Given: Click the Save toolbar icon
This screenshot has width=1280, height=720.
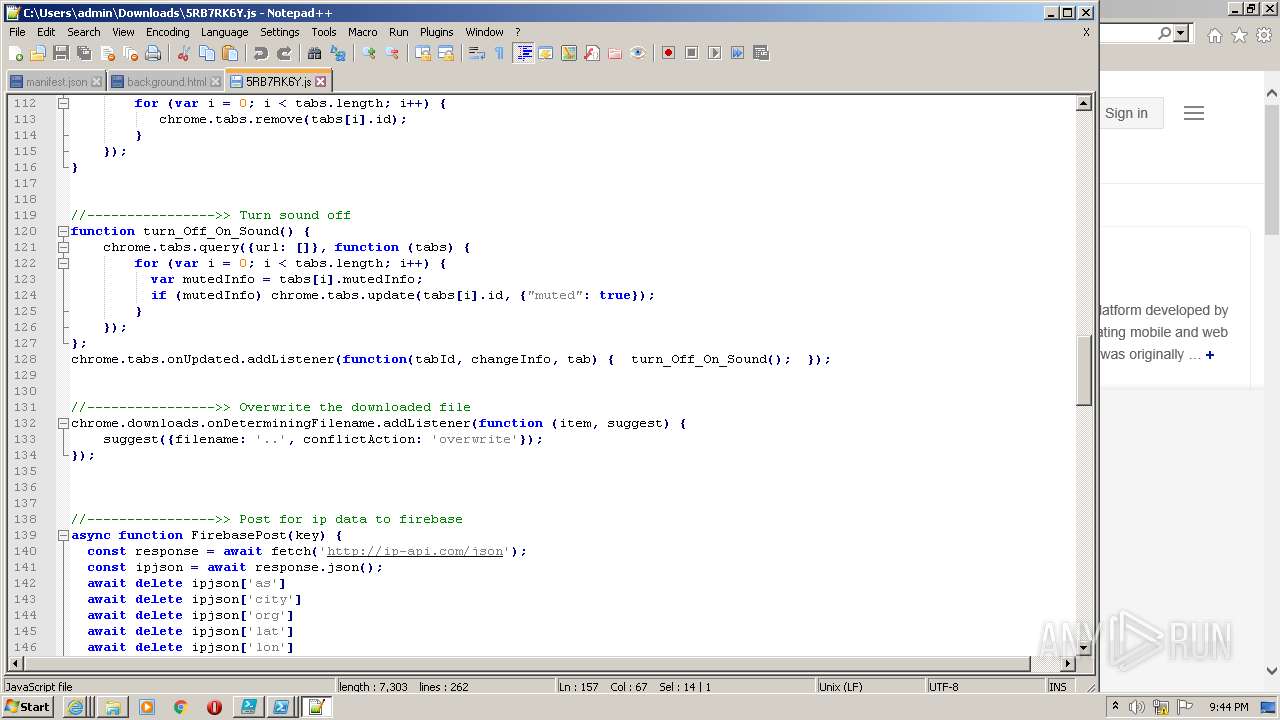Looking at the screenshot, I should 61,53.
